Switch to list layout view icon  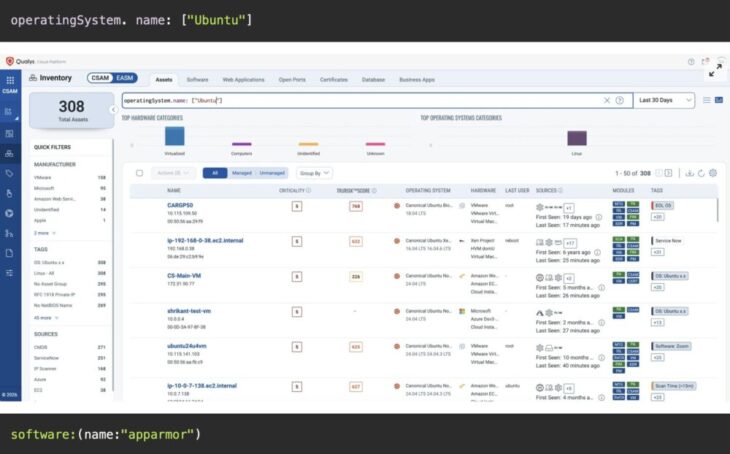coord(706,100)
